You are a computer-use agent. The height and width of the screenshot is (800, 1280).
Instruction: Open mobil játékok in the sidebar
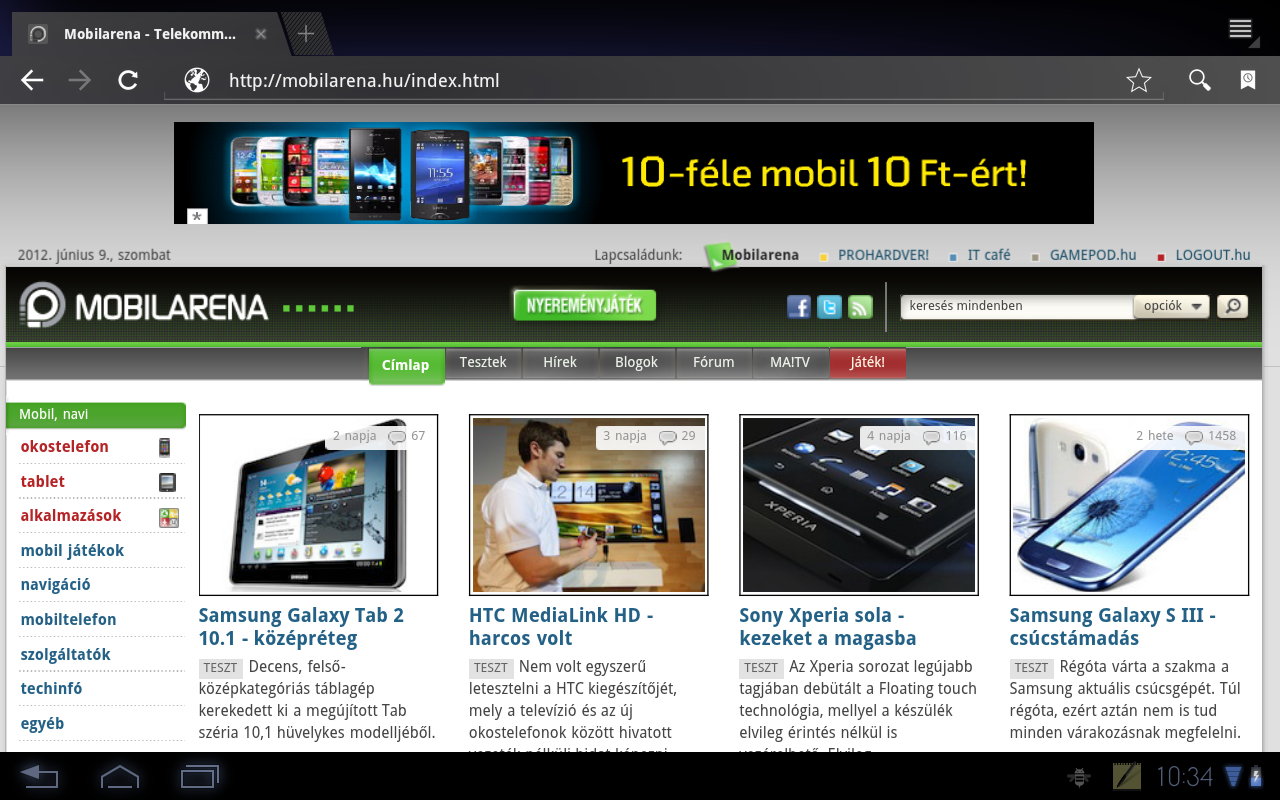pyautogui.click(x=72, y=551)
